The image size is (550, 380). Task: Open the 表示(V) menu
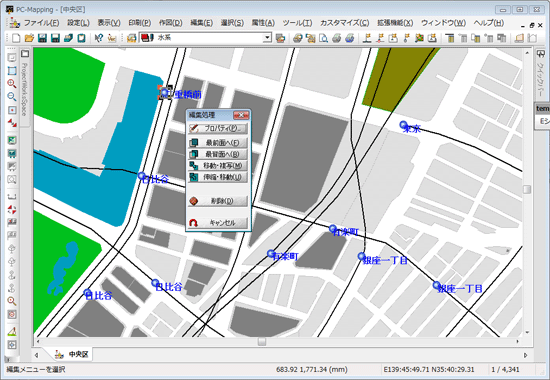[109, 23]
